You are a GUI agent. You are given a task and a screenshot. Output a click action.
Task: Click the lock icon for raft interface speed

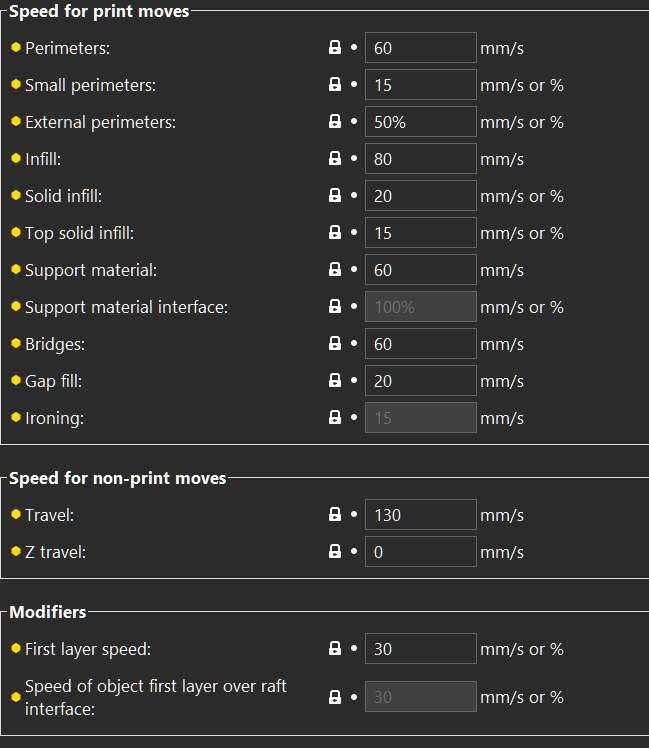(335, 697)
